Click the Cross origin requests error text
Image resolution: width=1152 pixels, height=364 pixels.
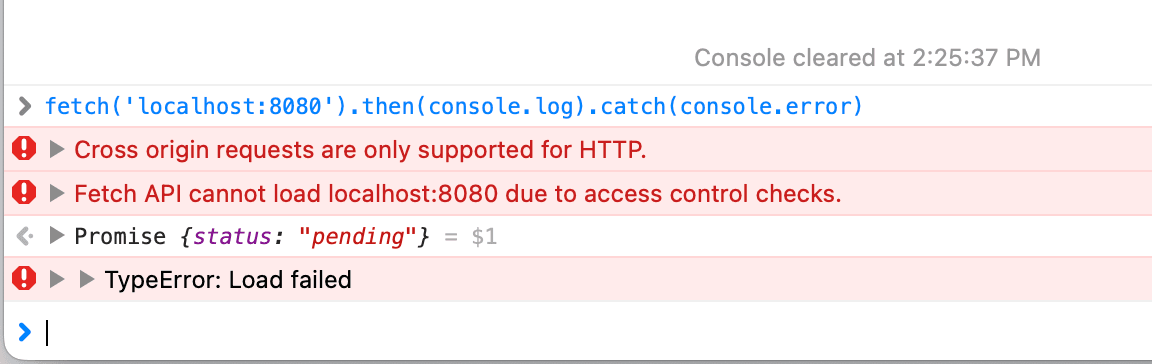360,150
